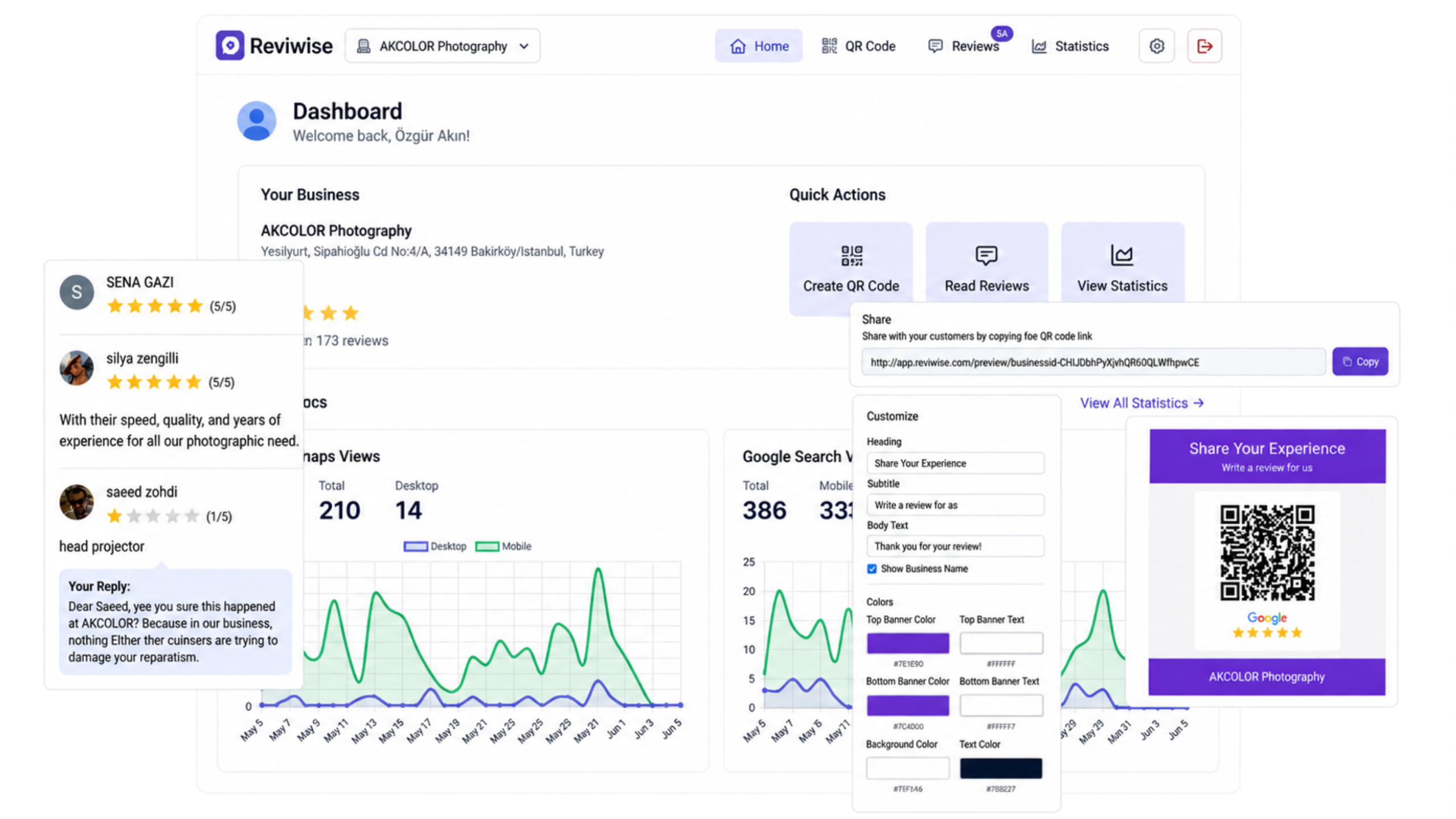Edit the Subtitle field in Customize
1456x819 pixels.
pos(955,504)
